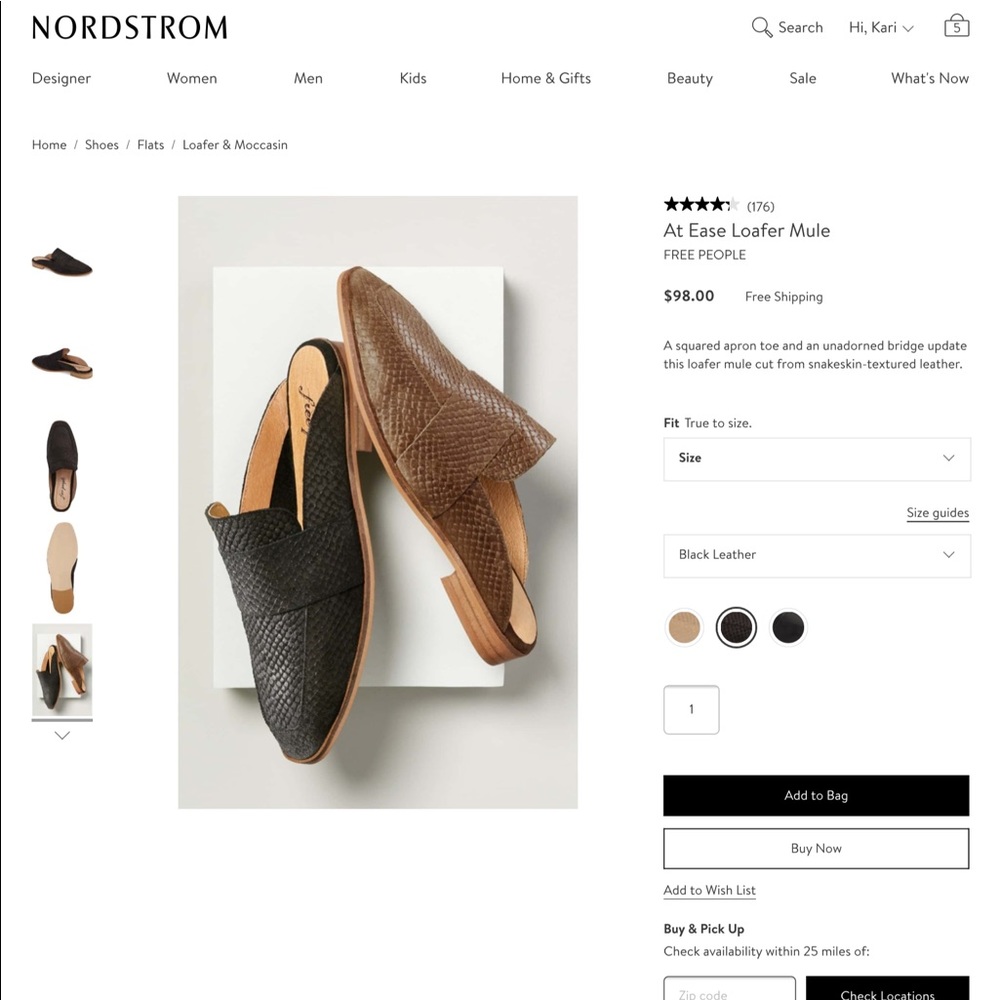This screenshot has height=1000, width=1000.
Task: Select the shoe sole thumbnail
Action: tap(62, 567)
